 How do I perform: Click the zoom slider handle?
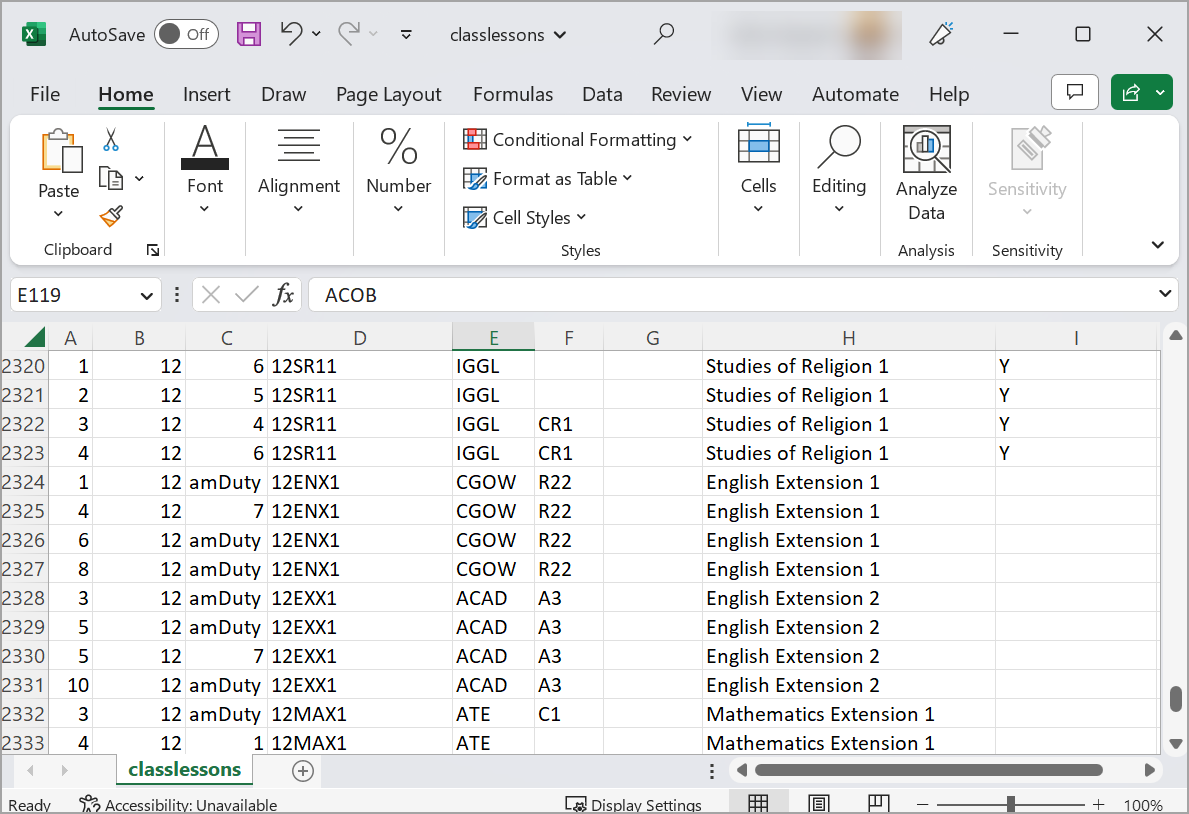point(1011,804)
